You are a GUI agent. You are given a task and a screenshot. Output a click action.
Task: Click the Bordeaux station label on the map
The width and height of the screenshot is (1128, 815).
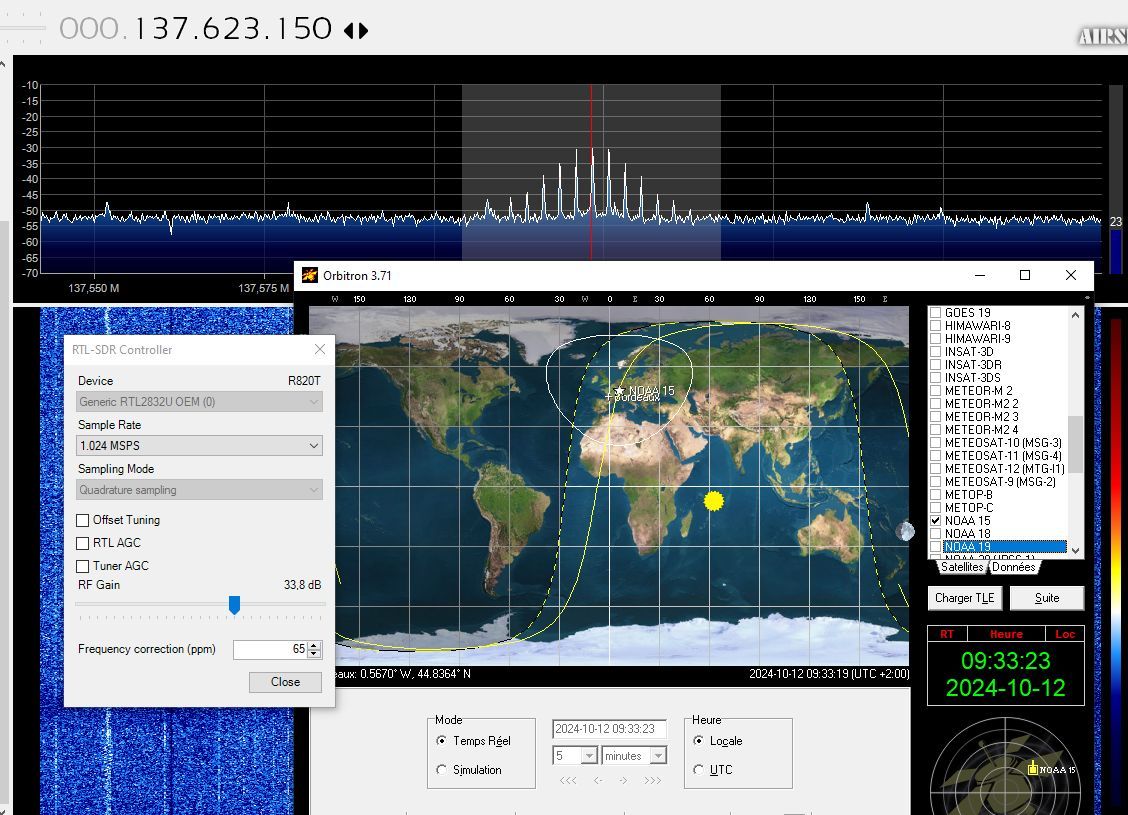coord(637,397)
